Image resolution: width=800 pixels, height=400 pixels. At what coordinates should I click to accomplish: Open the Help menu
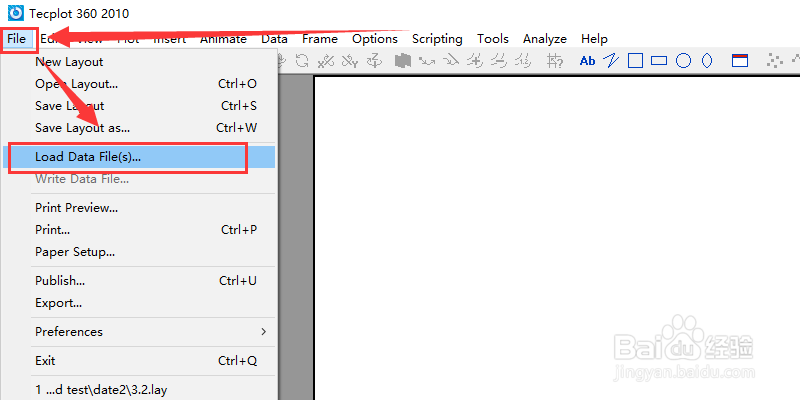coord(594,39)
